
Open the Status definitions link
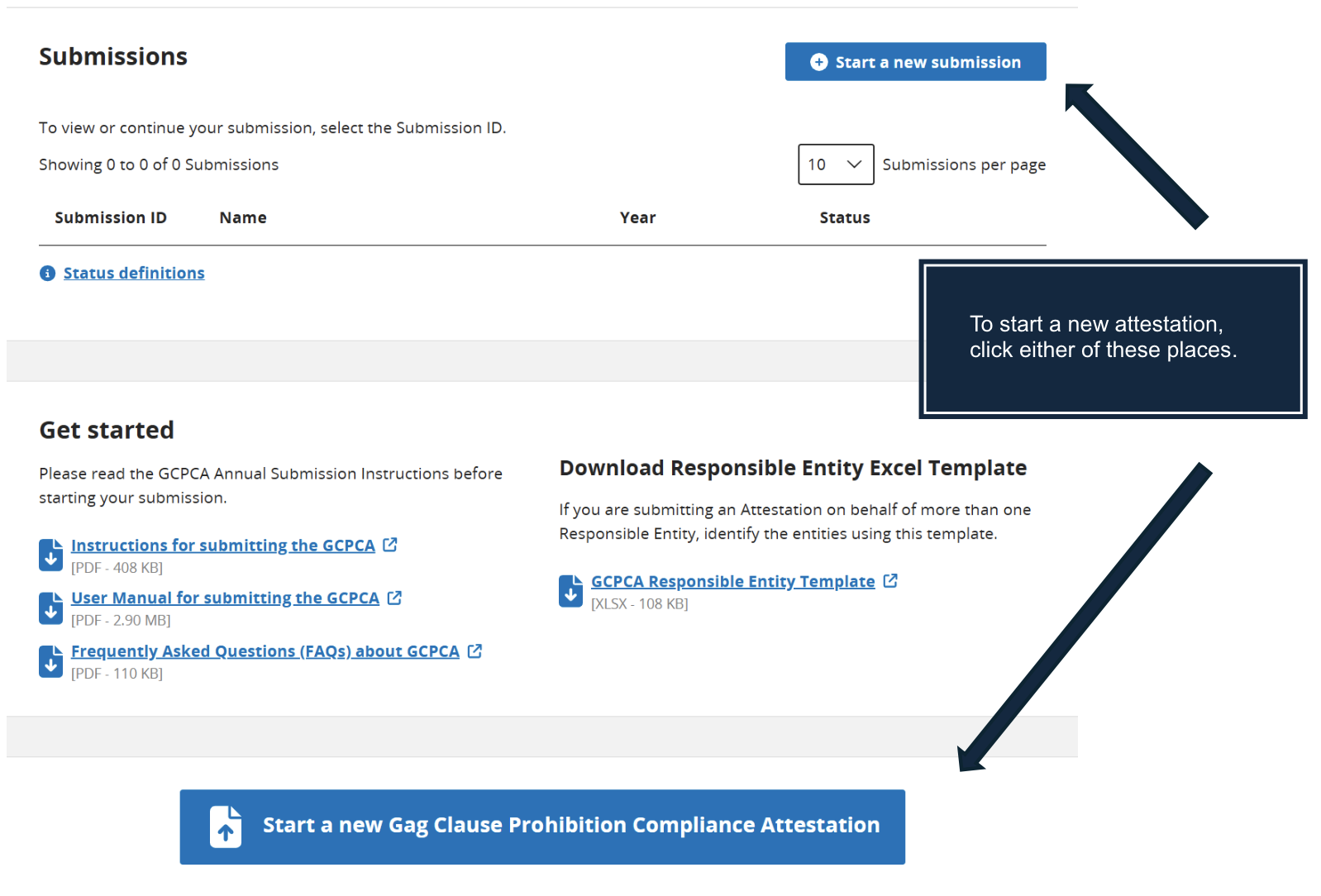(x=134, y=274)
